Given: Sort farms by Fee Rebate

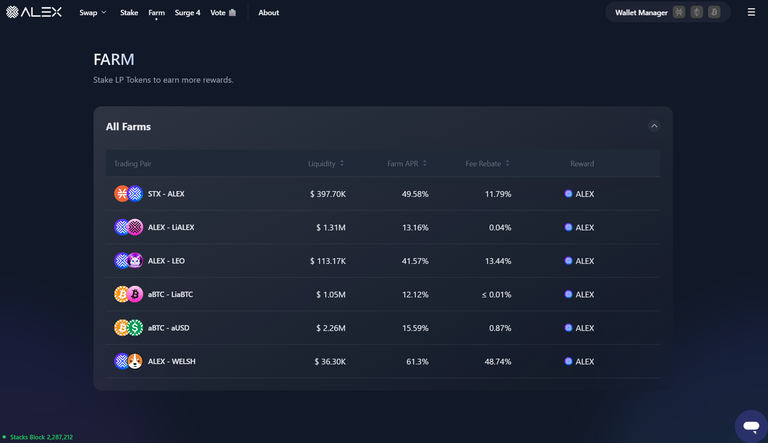Looking at the screenshot, I should 487,164.
